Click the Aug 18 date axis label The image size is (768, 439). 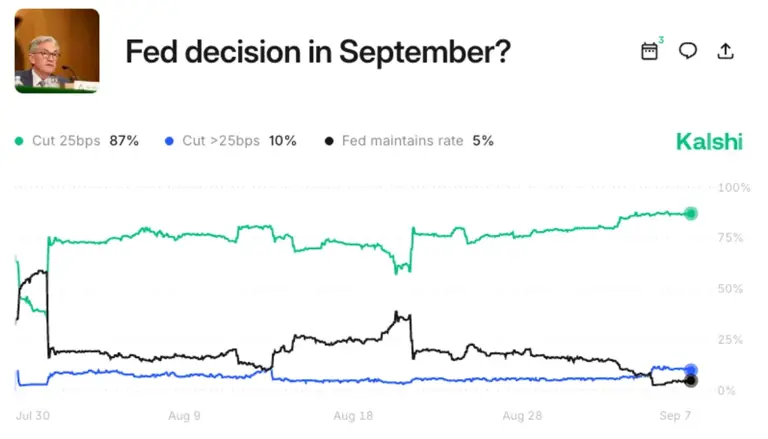pyautogui.click(x=353, y=416)
